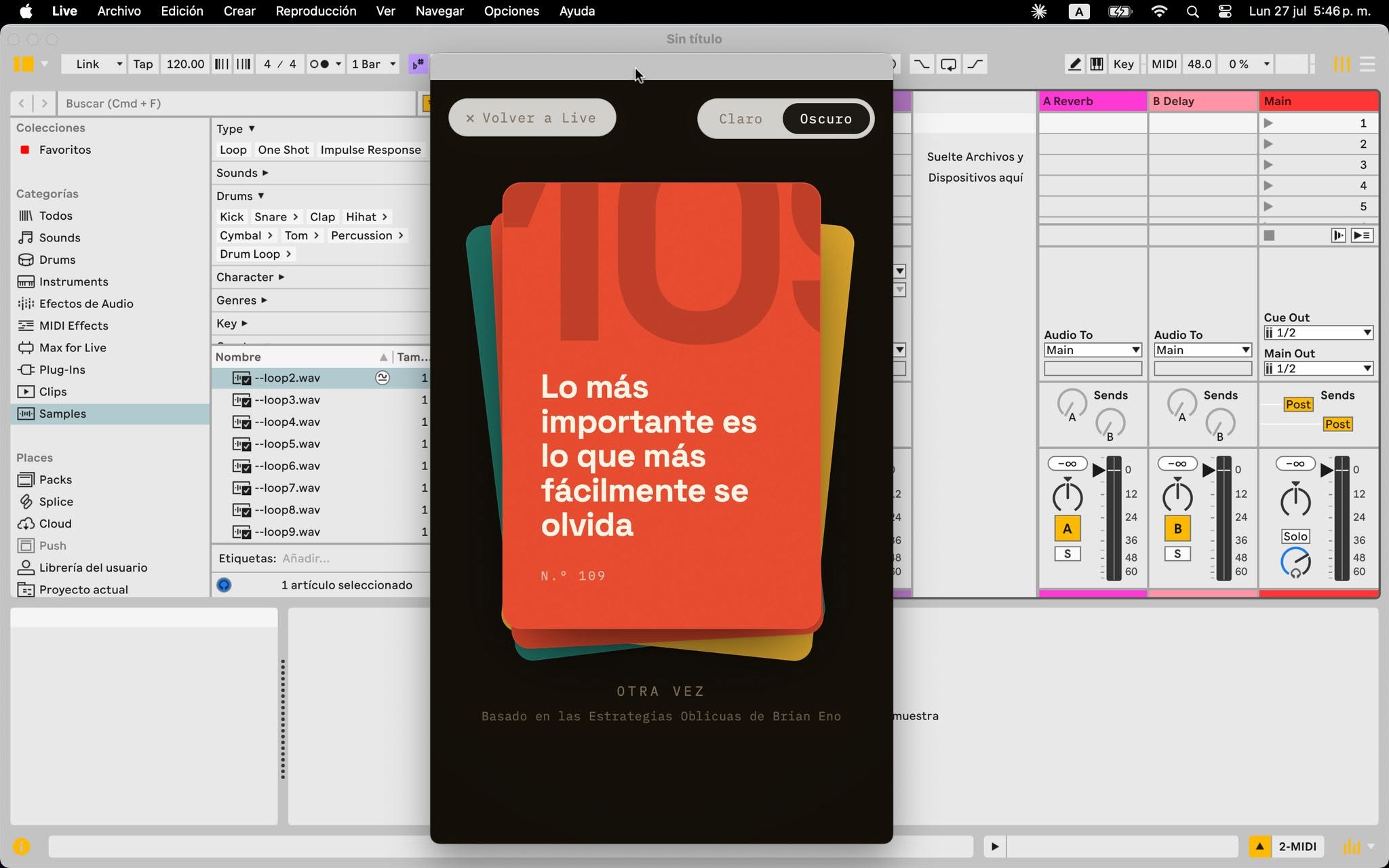Select --loop5.wav sample
This screenshot has height=868, width=1389.
pyautogui.click(x=287, y=443)
